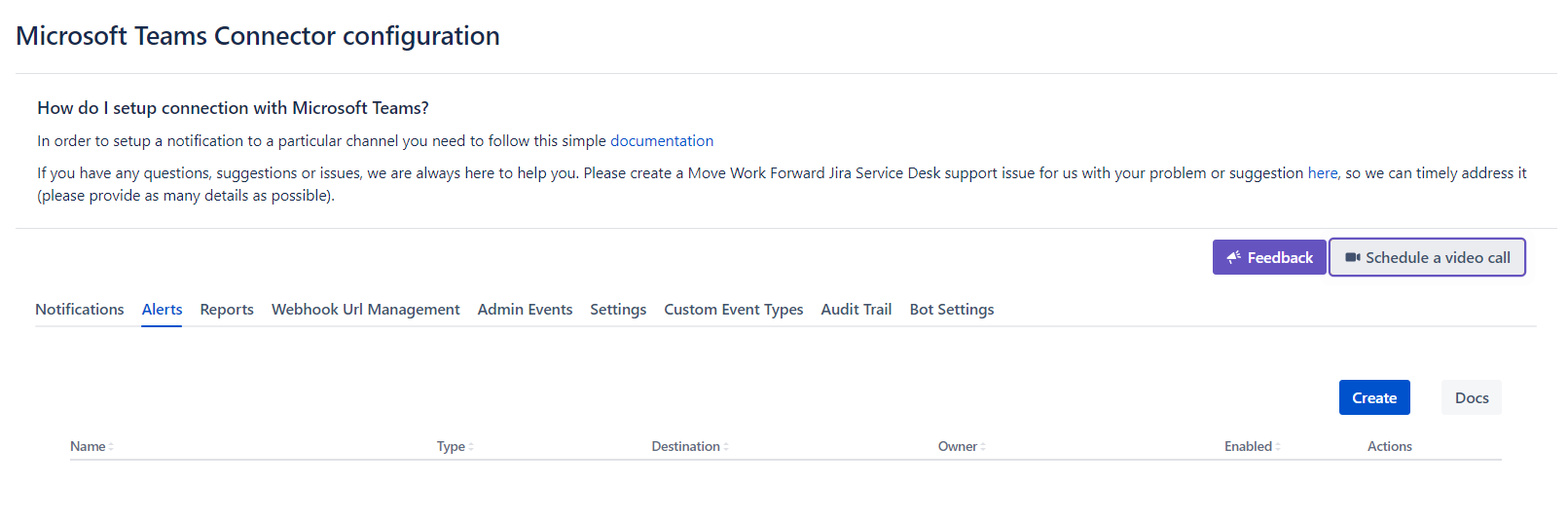Click the Docs button
This screenshot has height=523, width=1568.
pyautogui.click(x=1471, y=398)
